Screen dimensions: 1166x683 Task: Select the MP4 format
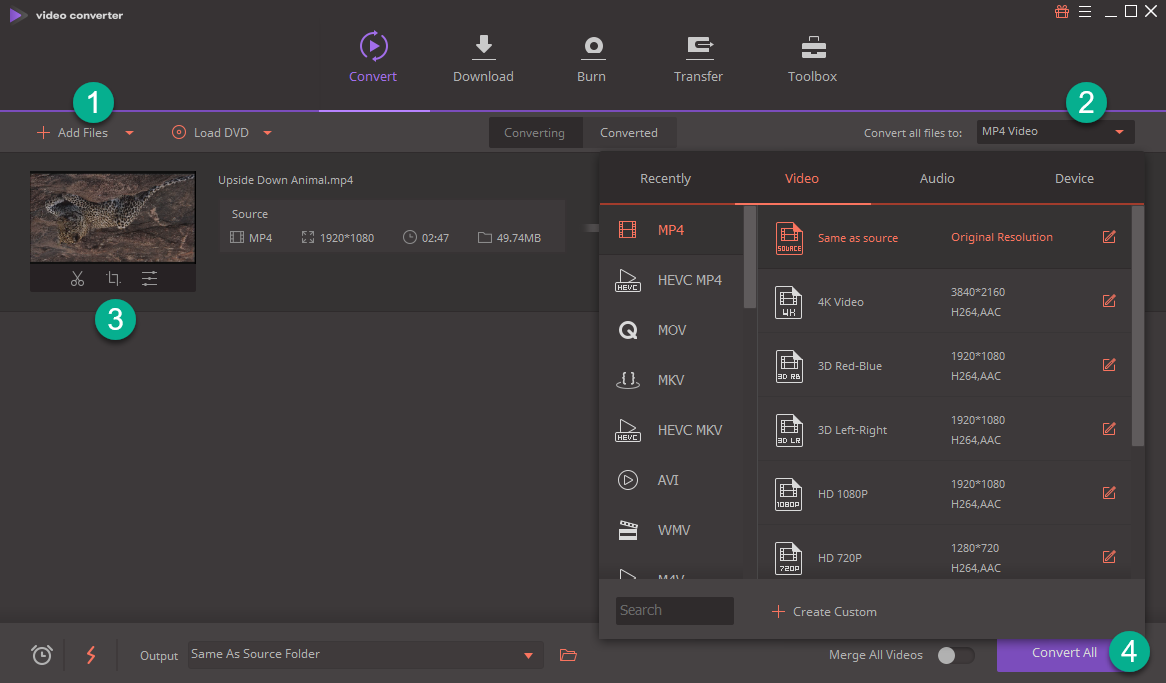671,230
